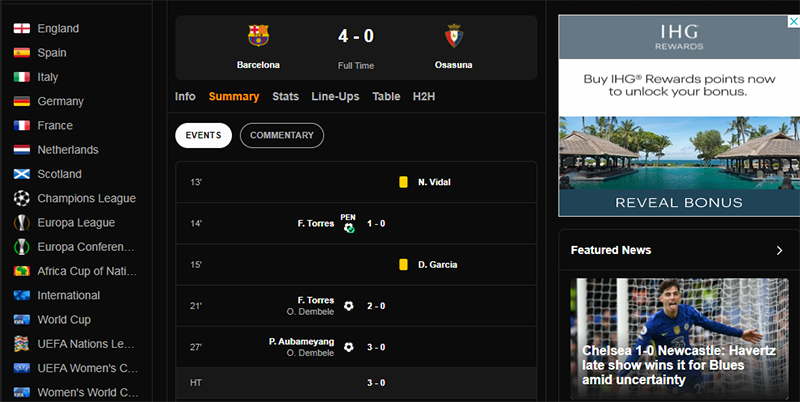Open the World Cup sidebar link
The height and width of the screenshot is (402, 800).
click(x=64, y=320)
